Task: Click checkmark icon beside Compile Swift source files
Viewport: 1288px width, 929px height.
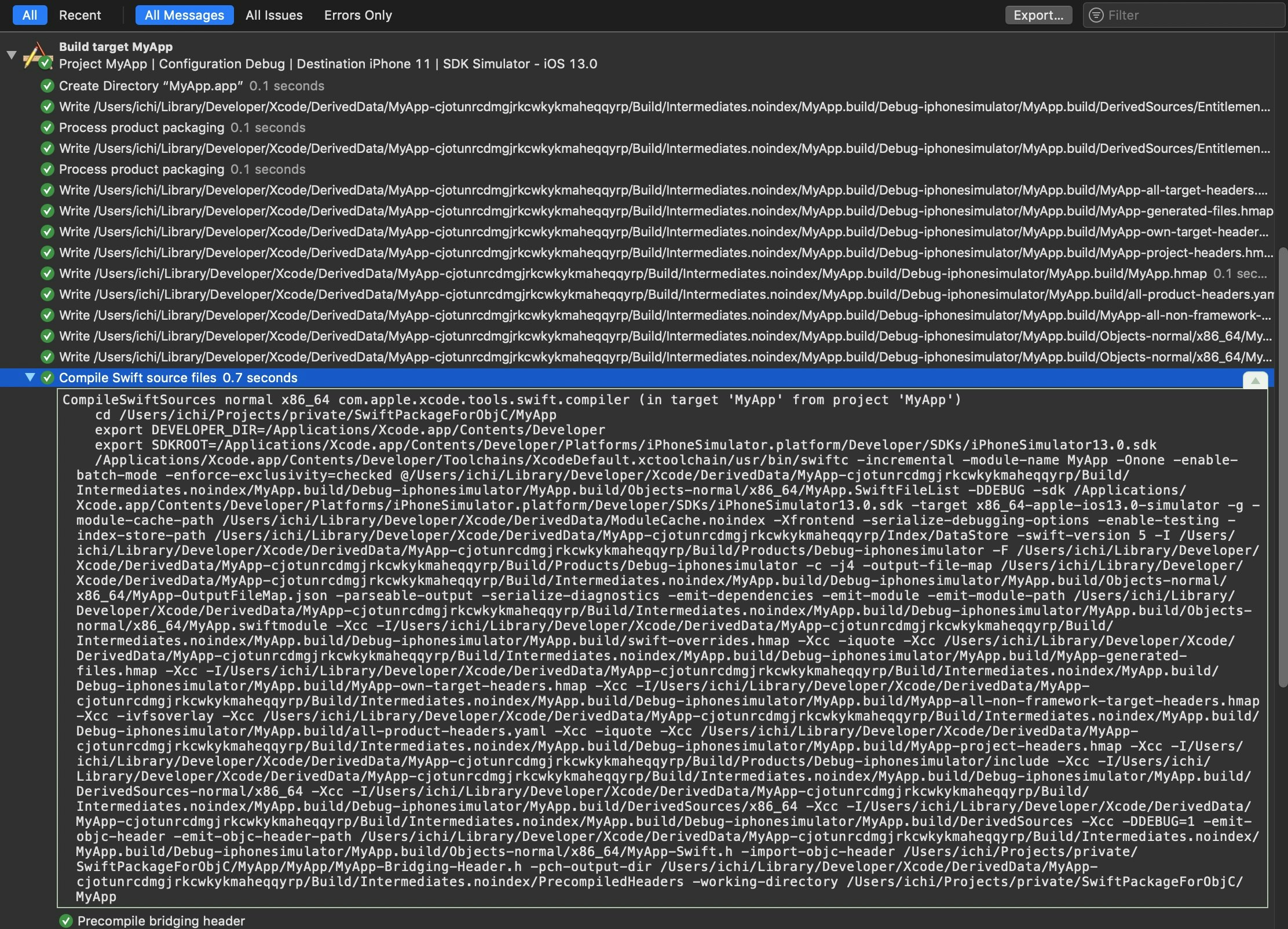Action: (x=47, y=378)
